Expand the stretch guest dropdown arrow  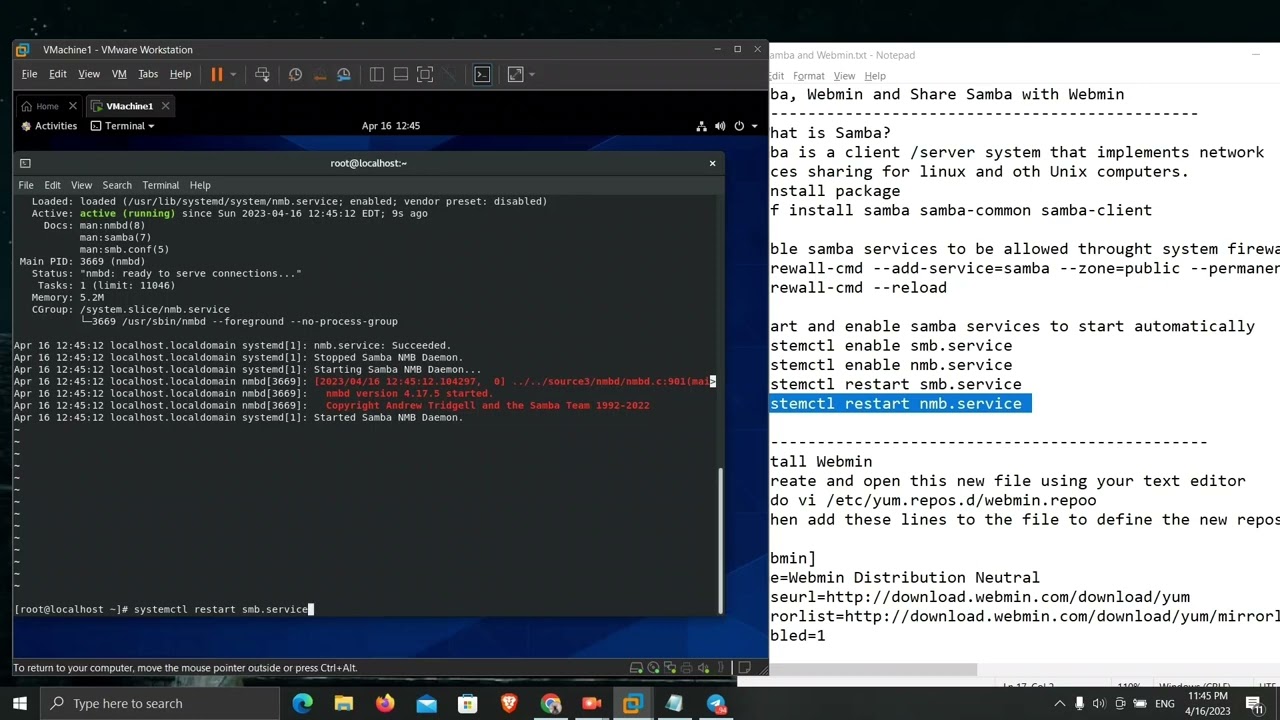532,74
